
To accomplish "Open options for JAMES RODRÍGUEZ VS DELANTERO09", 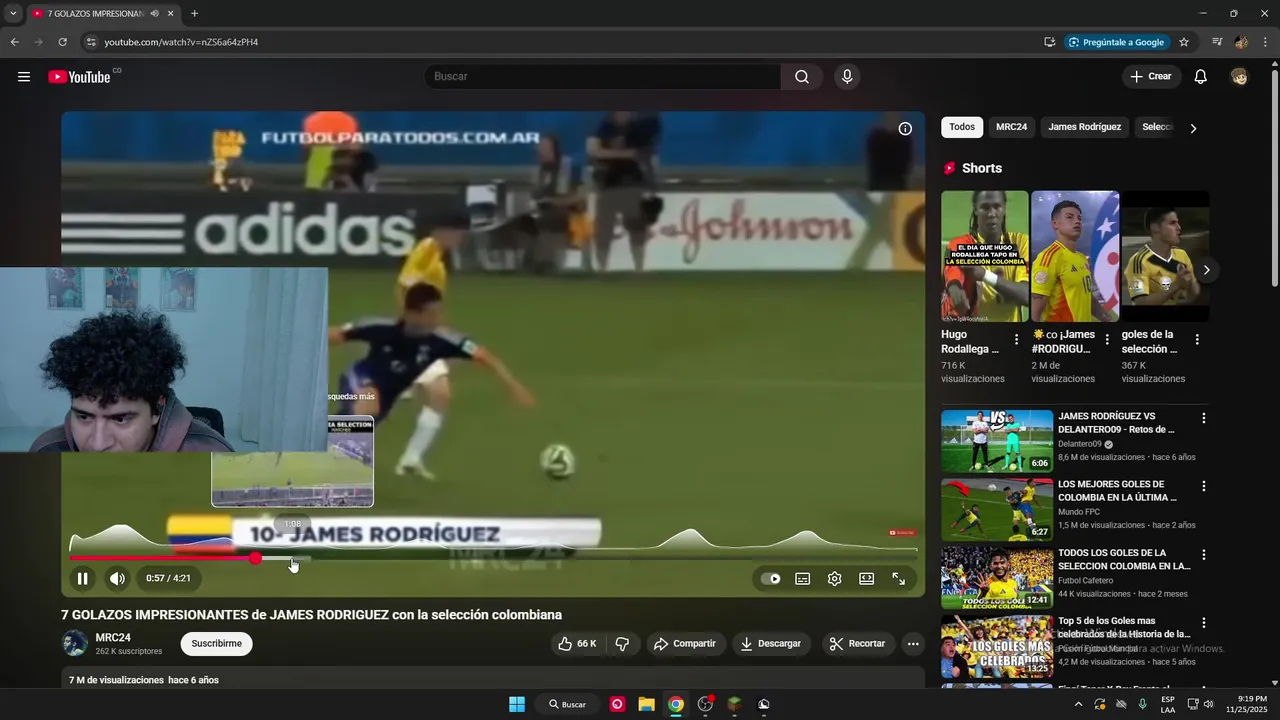I will coord(1204,419).
